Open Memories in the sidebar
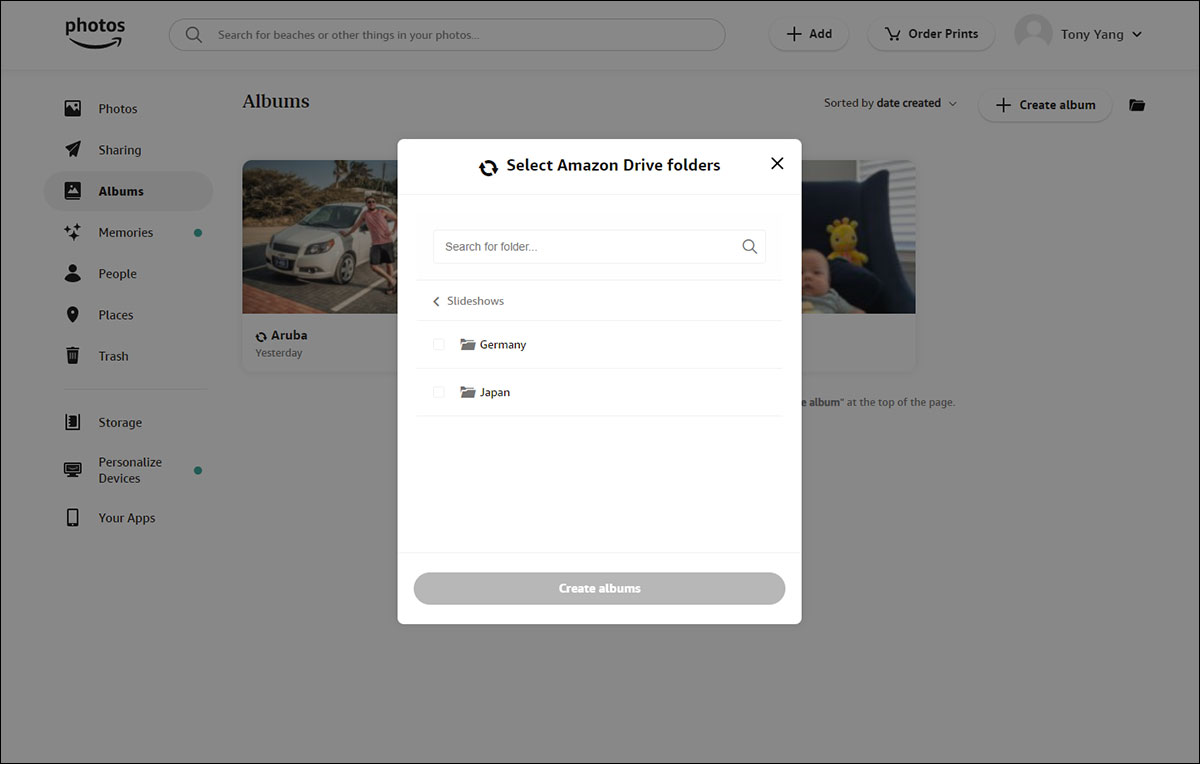This screenshot has width=1200, height=764. [x=128, y=232]
